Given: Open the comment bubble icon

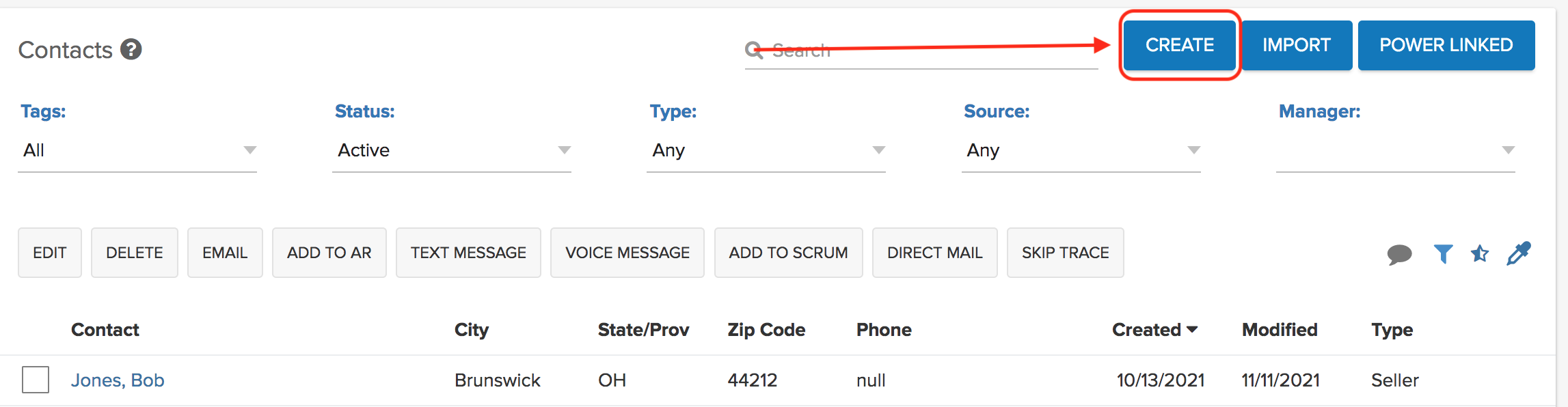Looking at the screenshot, I should (1399, 254).
